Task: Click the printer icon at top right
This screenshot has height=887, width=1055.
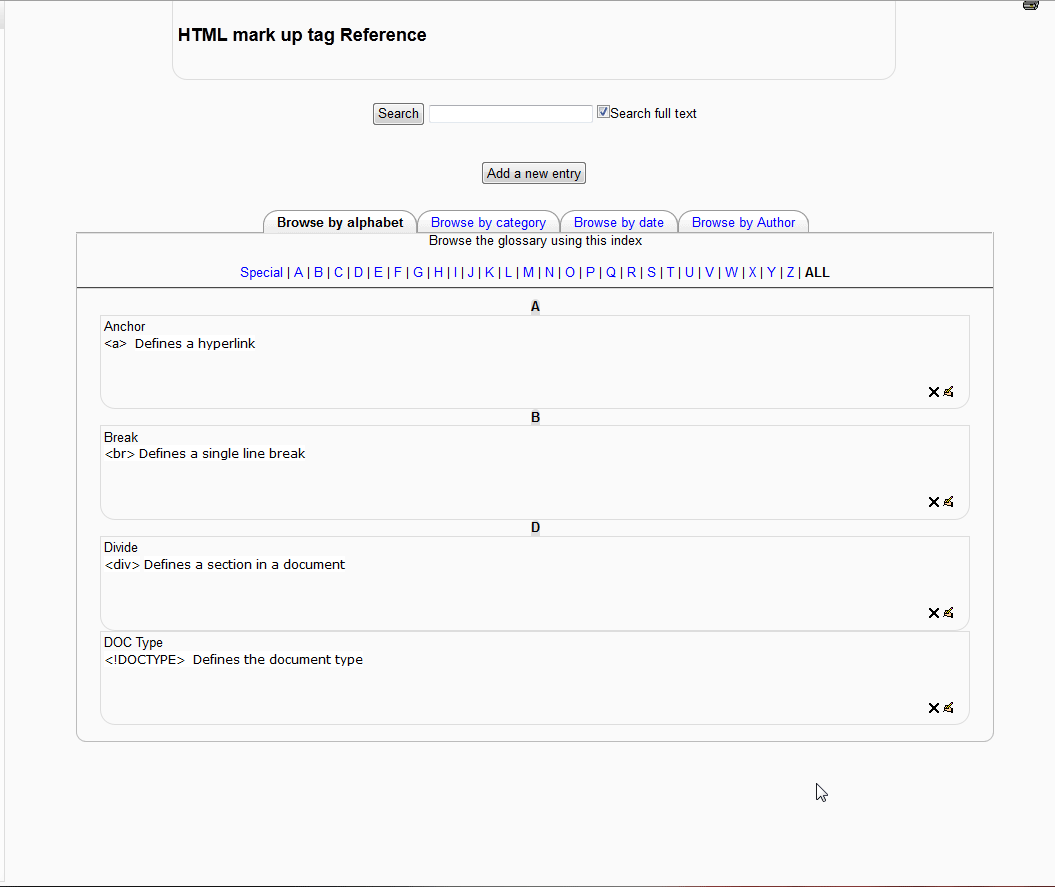Action: pyautogui.click(x=1031, y=5)
